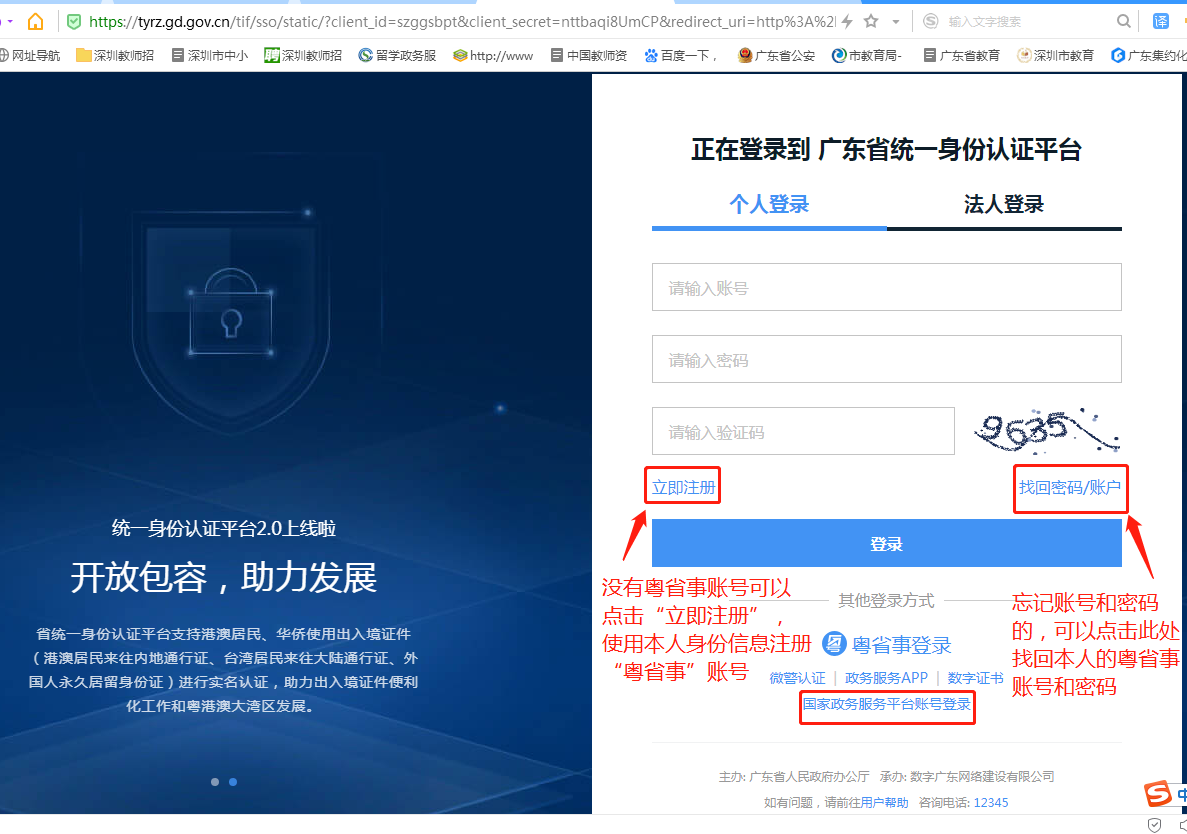1187x834 pixels.
Task: Expand the dropdown arrow beside the bookmark star
Action: coord(896,20)
